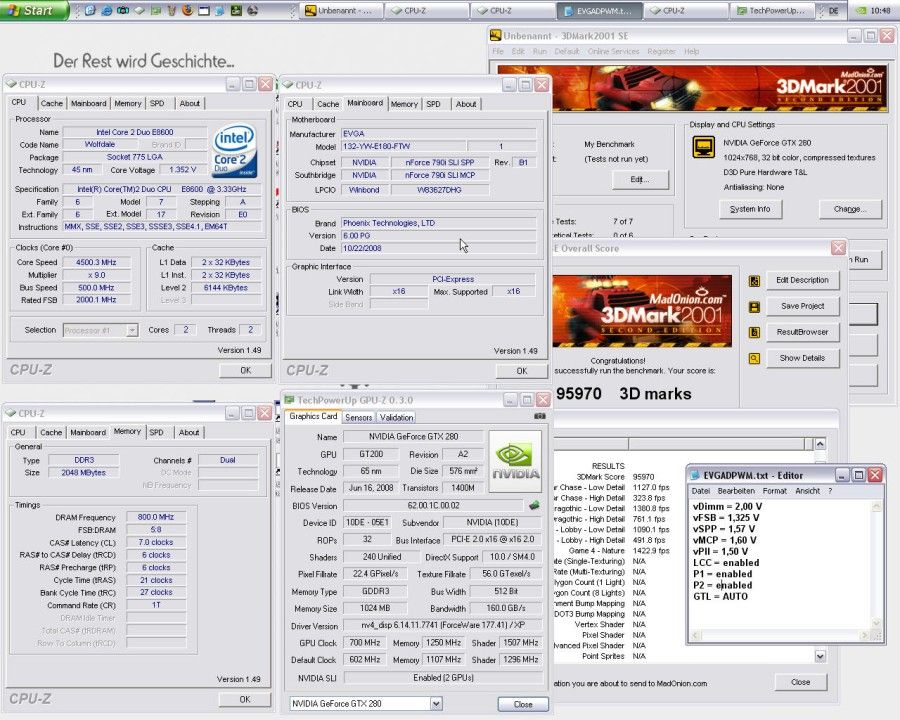Click the clock showing 10:48
Viewport: 900px width, 720px height.
(881, 10)
